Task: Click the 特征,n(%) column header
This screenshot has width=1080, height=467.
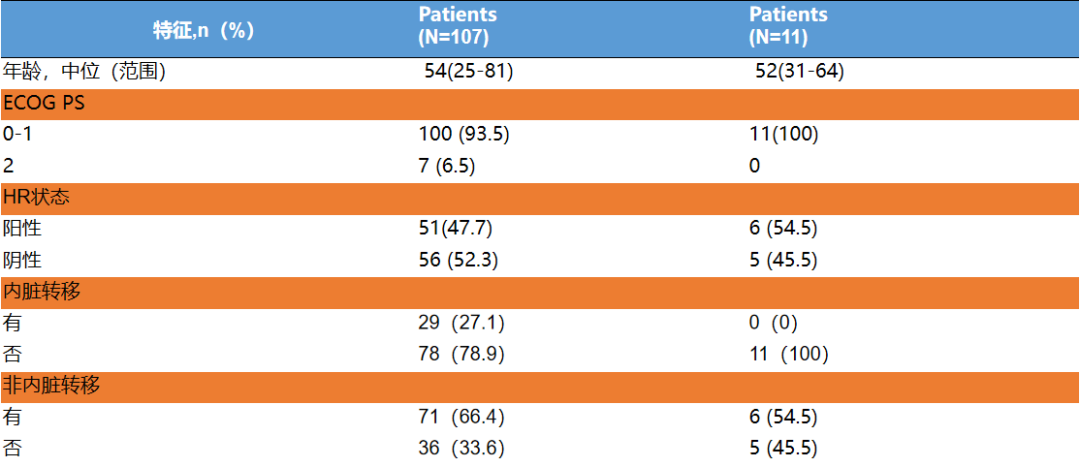Action: tap(203, 30)
